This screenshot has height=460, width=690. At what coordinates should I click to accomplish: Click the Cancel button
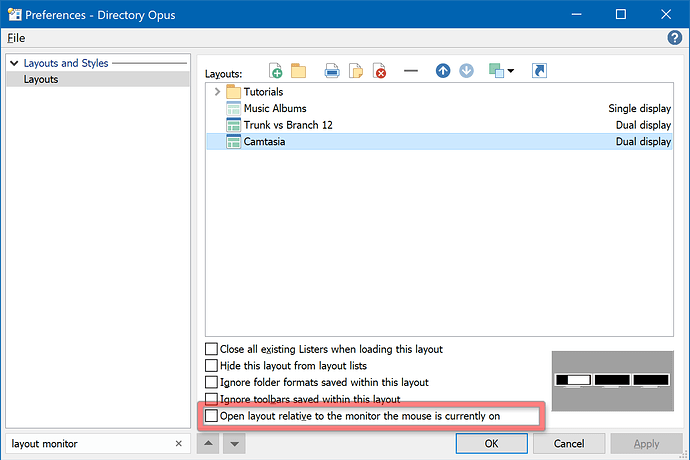click(x=569, y=443)
